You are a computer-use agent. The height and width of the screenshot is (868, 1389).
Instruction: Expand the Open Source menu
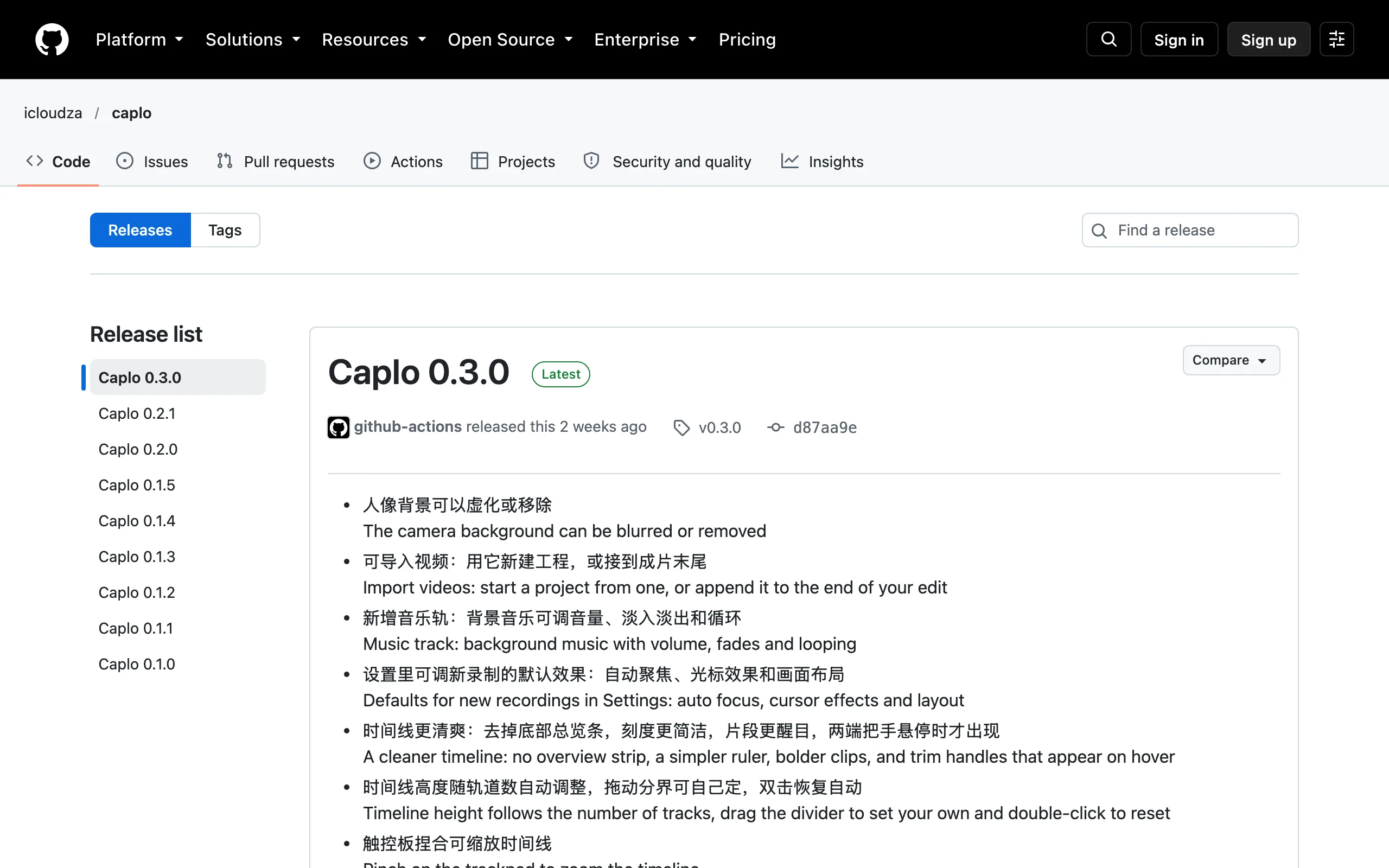point(510,39)
